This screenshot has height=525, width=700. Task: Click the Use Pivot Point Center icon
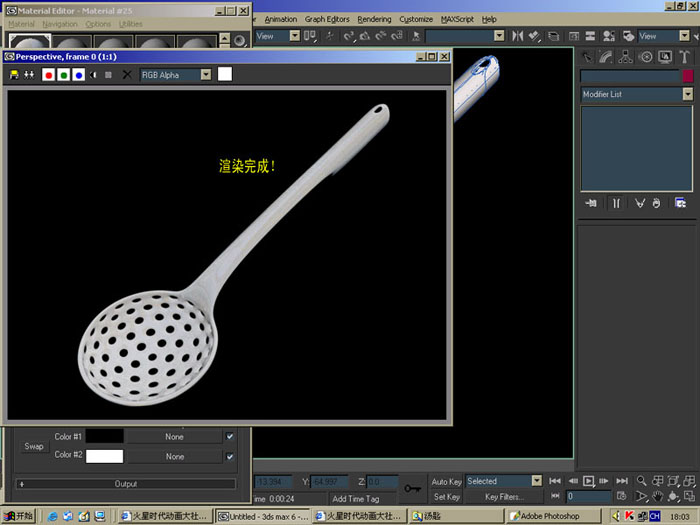[x=310, y=36]
